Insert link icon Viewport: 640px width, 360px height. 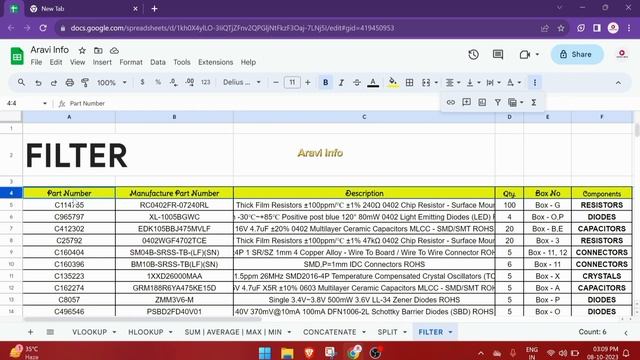click(451, 102)
